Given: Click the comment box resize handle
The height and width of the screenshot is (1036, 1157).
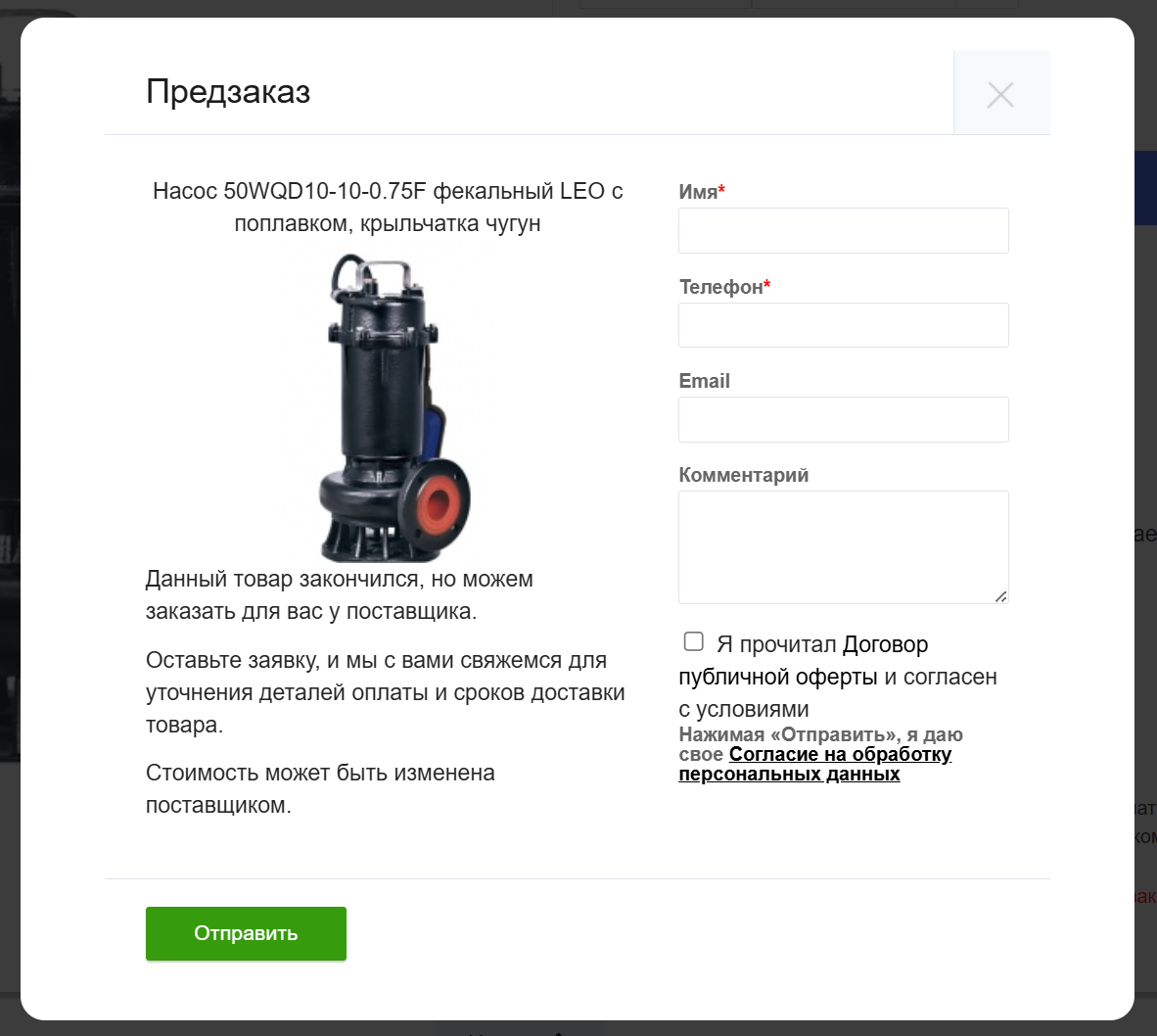Looking at the screenshot, I should click(1000, 596).
